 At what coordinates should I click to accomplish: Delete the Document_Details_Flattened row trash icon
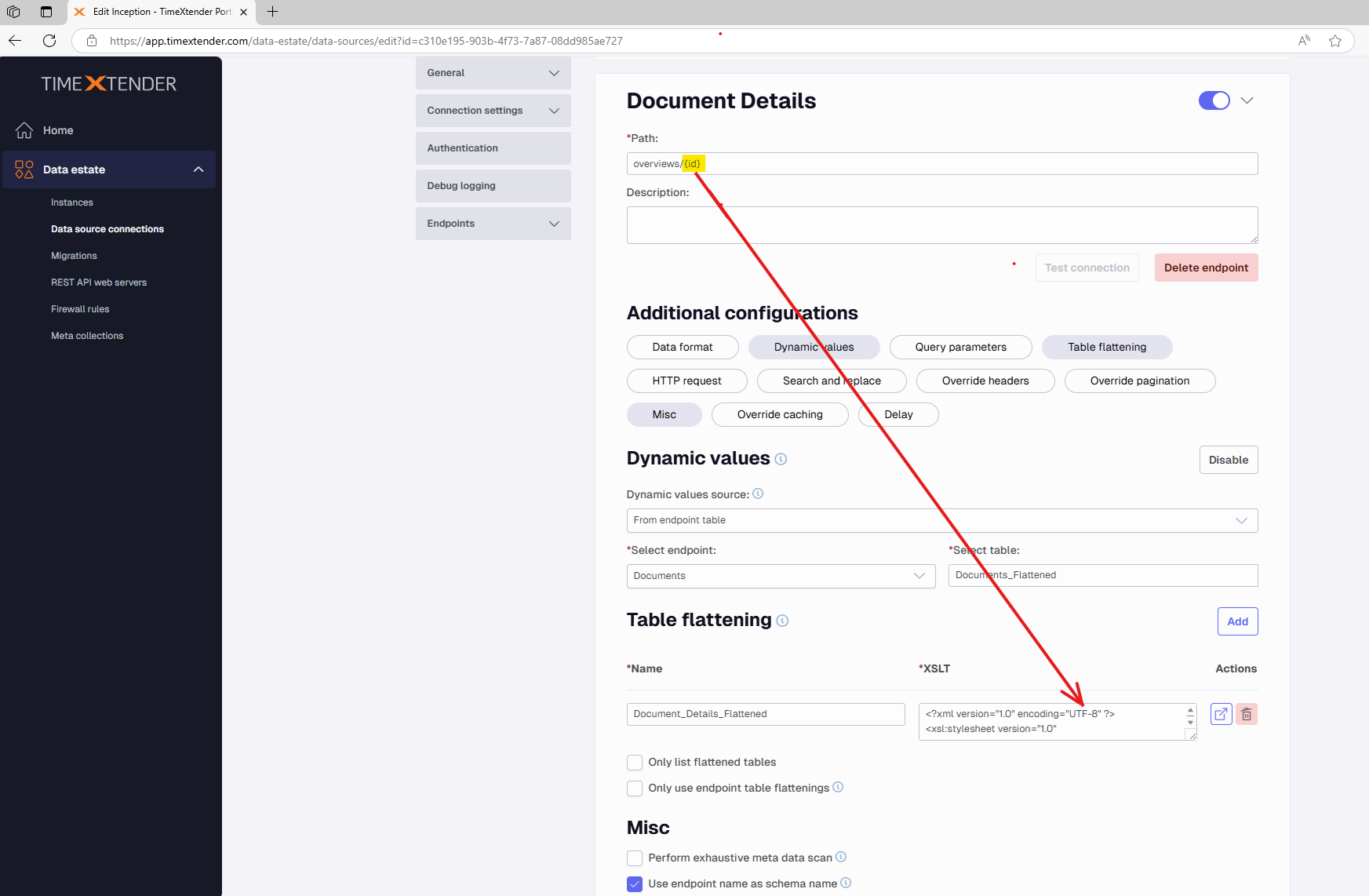(x=1247, y=714)
